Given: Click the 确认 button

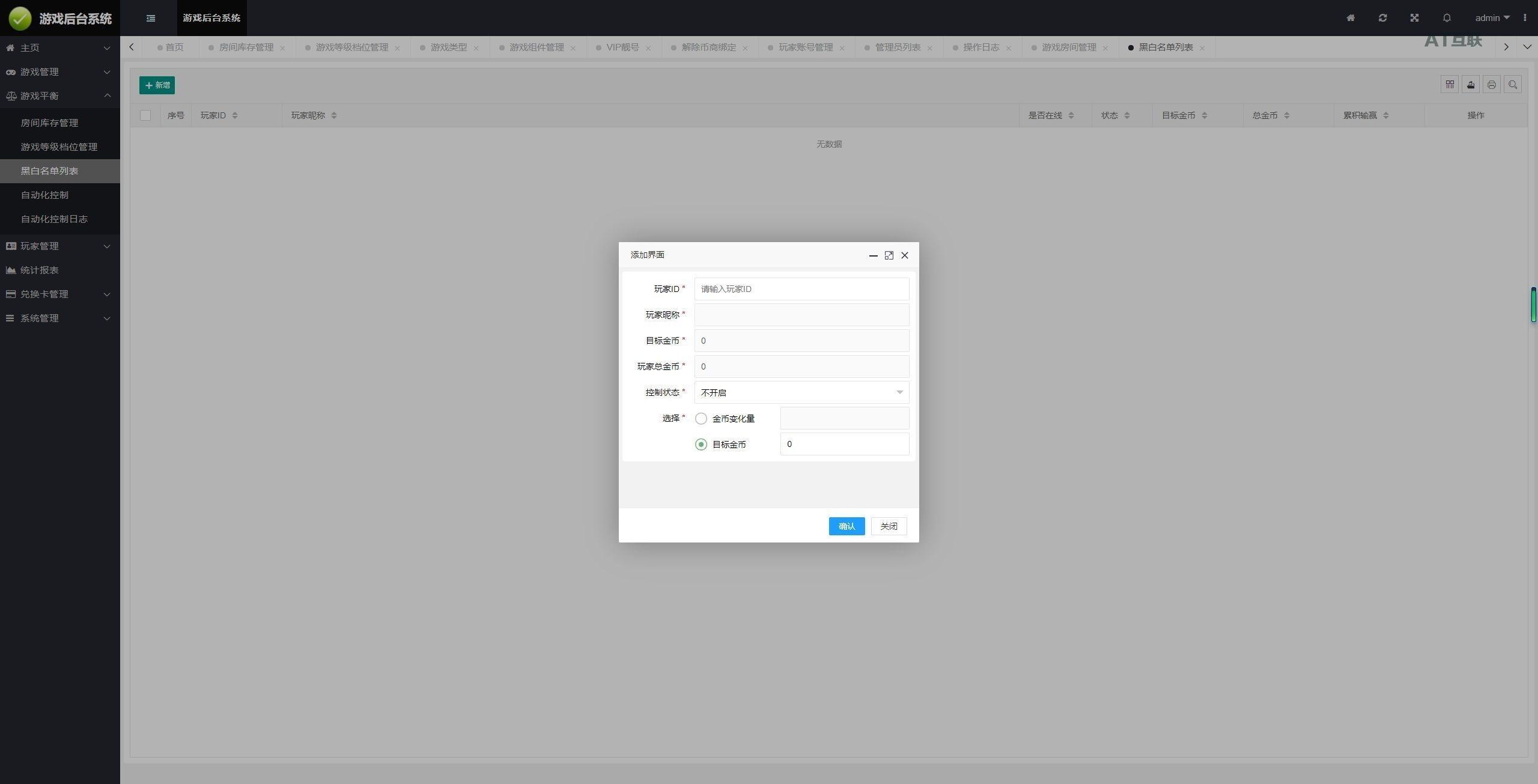Looking at the screenshot, I should [x=847, y=526].
